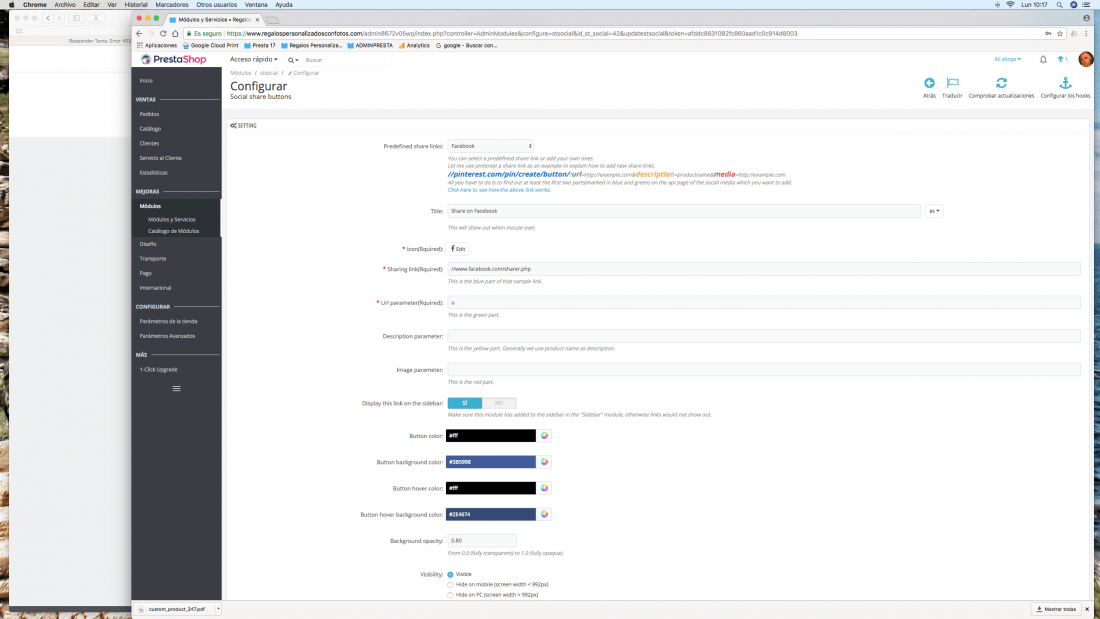Open Pedidos in the sidebar

tap(149, 114)
